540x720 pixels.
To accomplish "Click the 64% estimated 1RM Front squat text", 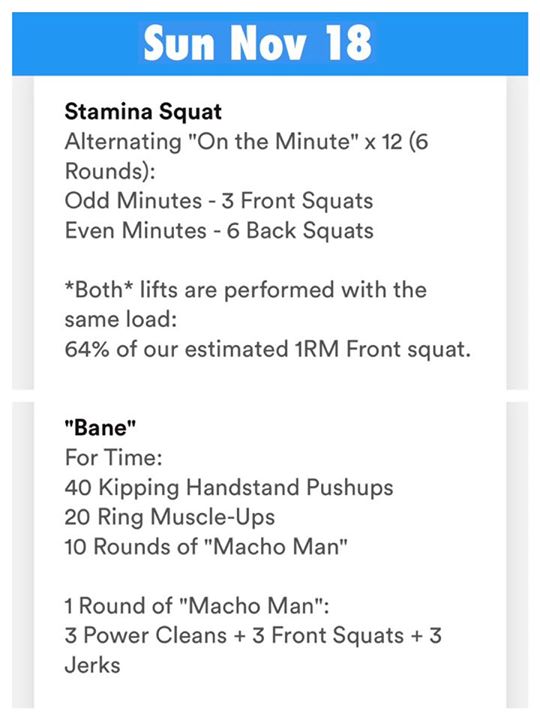I will [268, 349].
